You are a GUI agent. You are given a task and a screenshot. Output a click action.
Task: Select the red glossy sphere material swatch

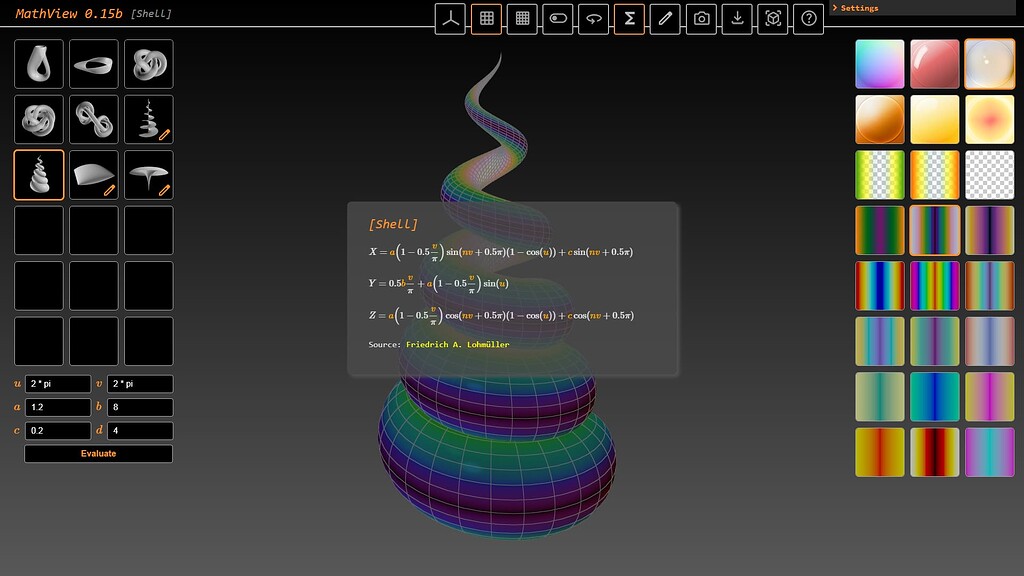934,63
